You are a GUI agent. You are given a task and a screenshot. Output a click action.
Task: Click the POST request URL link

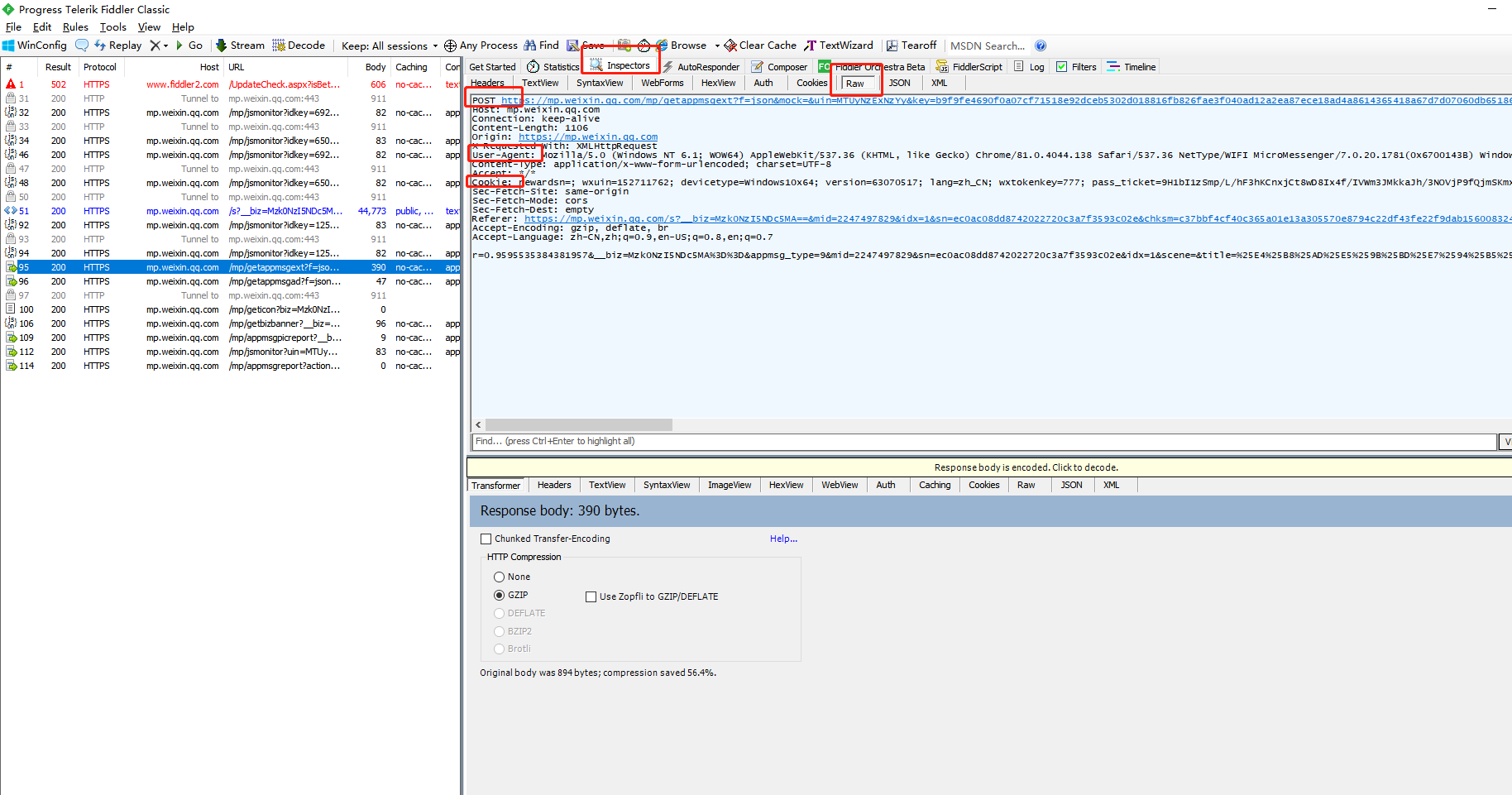[1006, 100]
